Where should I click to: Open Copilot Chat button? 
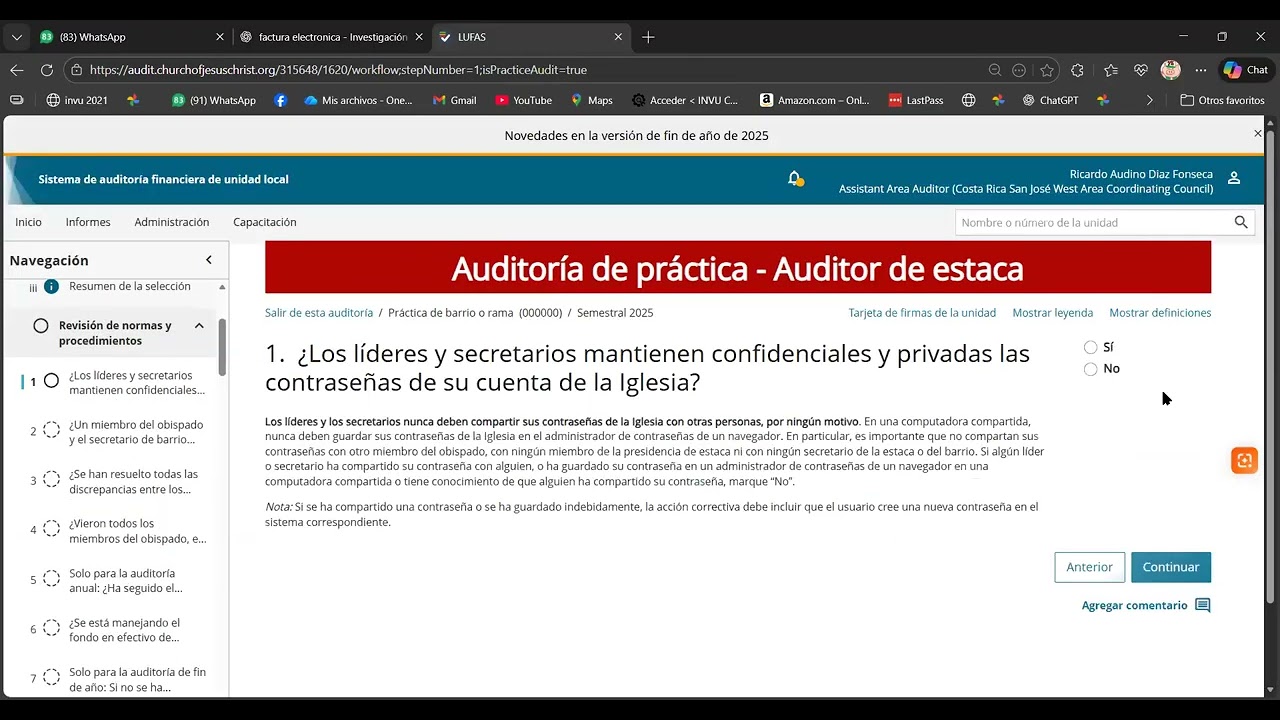(x=1245, y=70)
